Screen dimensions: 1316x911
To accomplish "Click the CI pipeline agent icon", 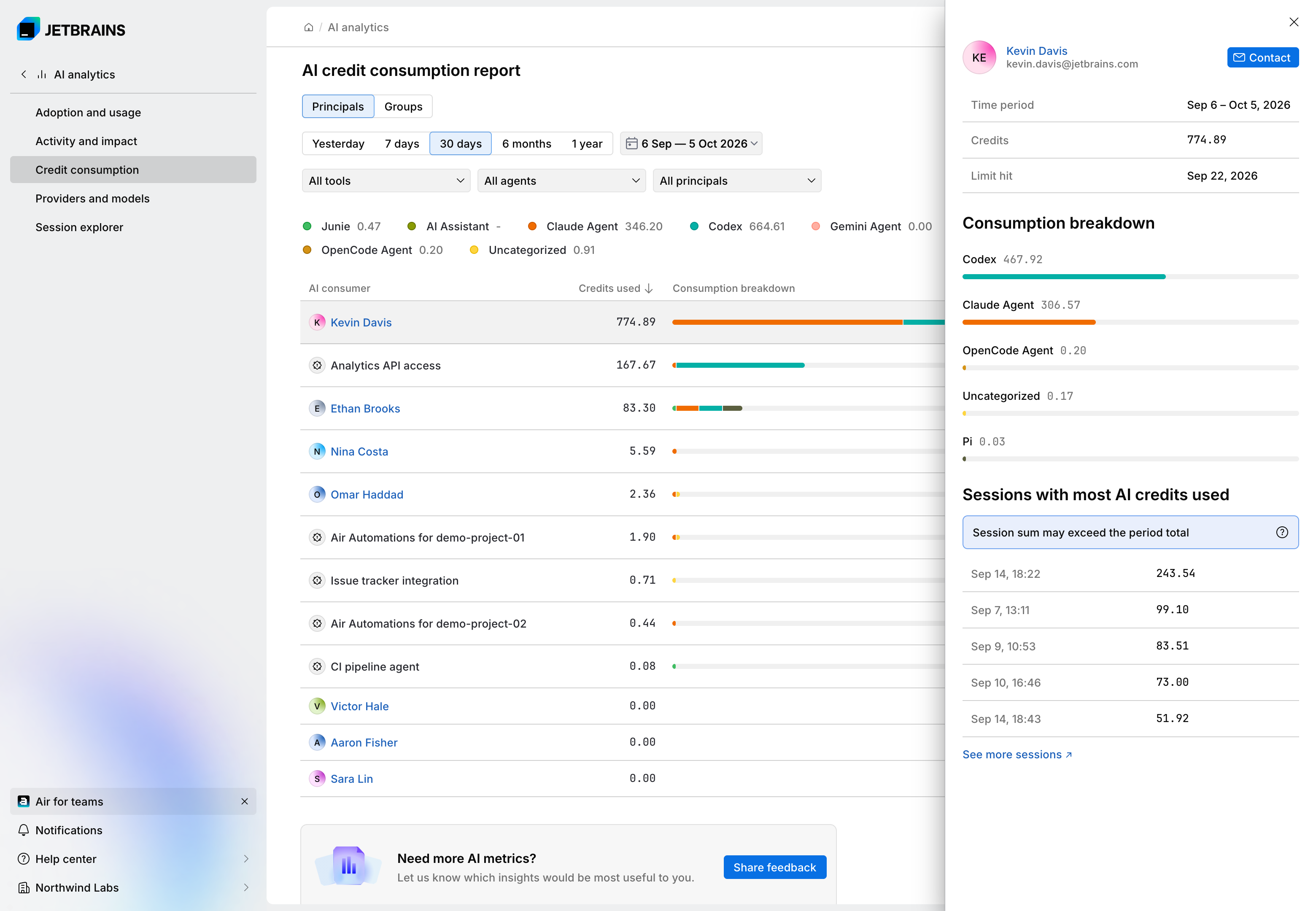I will (317, 666).
